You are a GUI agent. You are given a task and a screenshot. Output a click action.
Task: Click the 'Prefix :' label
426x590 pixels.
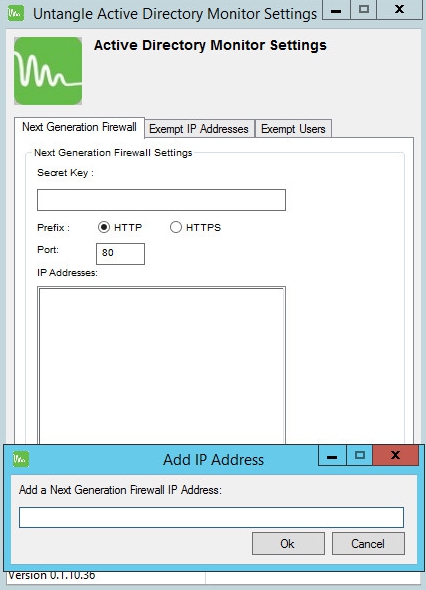(x=53, y=228)
